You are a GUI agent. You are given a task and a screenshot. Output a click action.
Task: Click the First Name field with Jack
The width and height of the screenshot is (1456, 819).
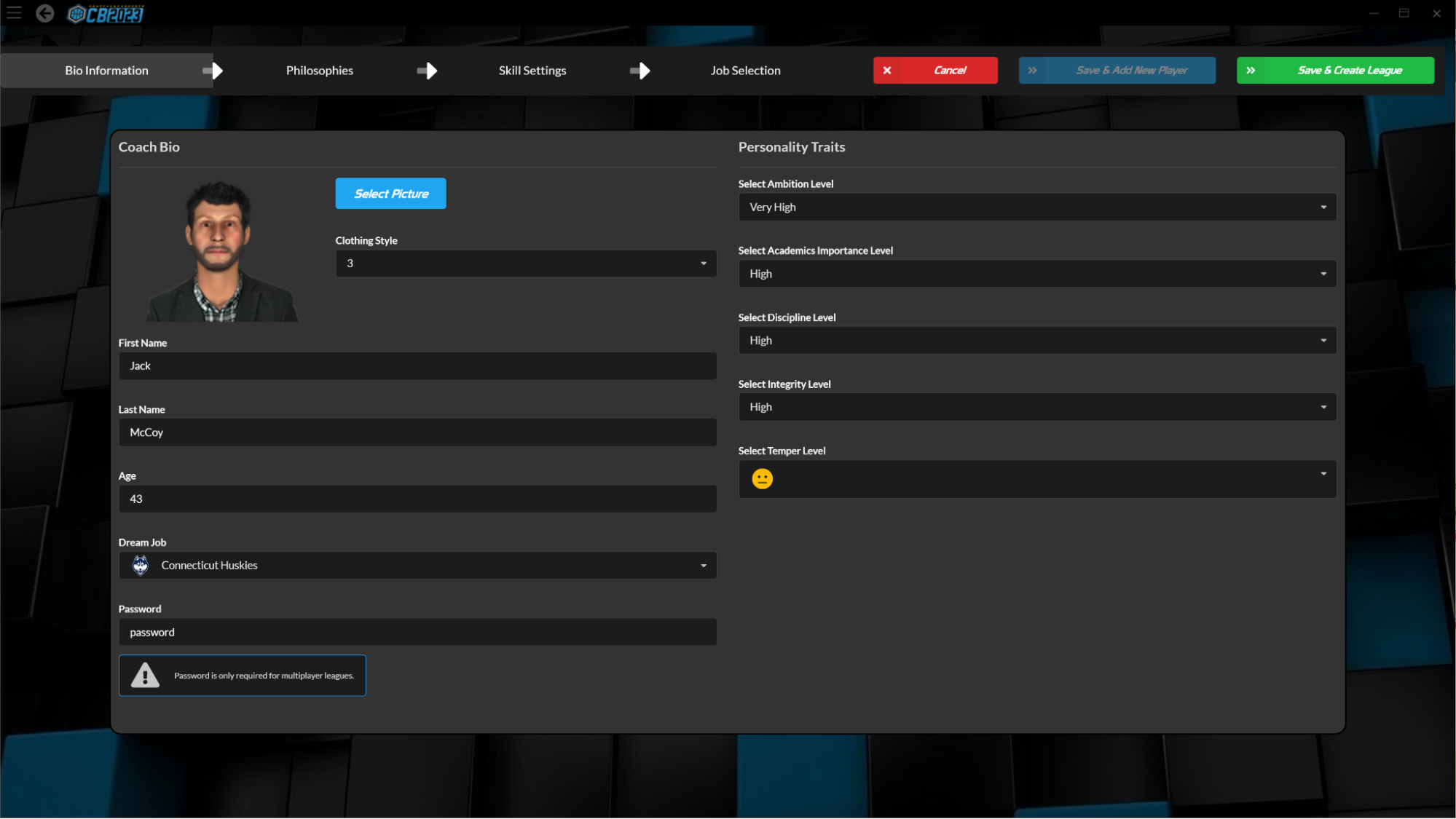(x=417, y=366)
